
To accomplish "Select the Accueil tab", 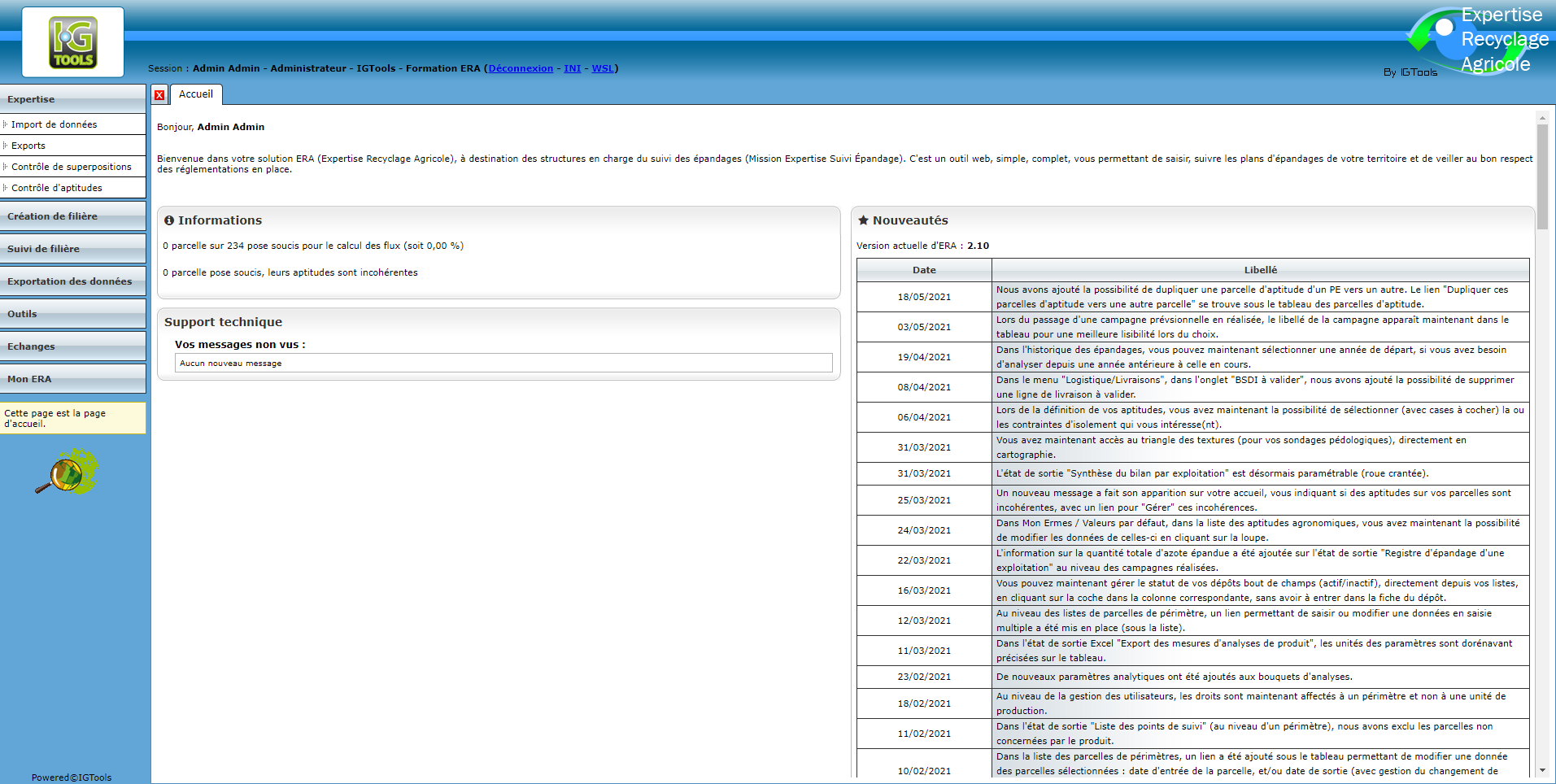I will pos(196,94).
